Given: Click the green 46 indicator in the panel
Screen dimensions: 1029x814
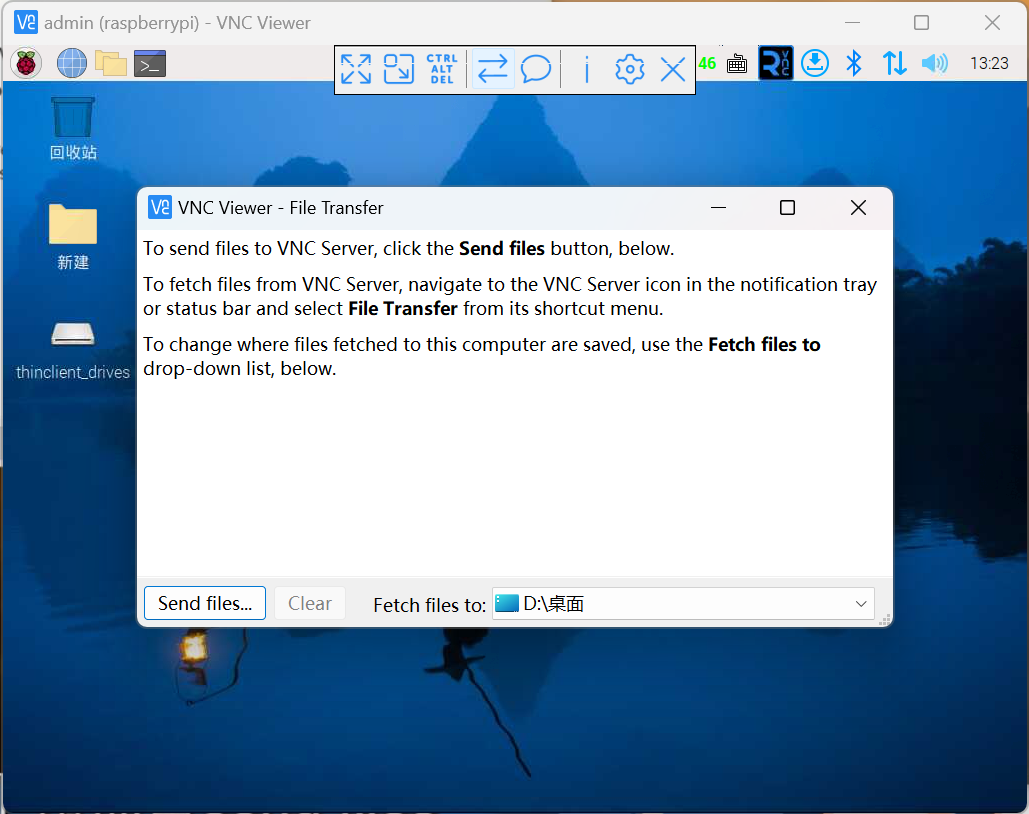Looking at the screenshot, I should (x=707, y=64).
